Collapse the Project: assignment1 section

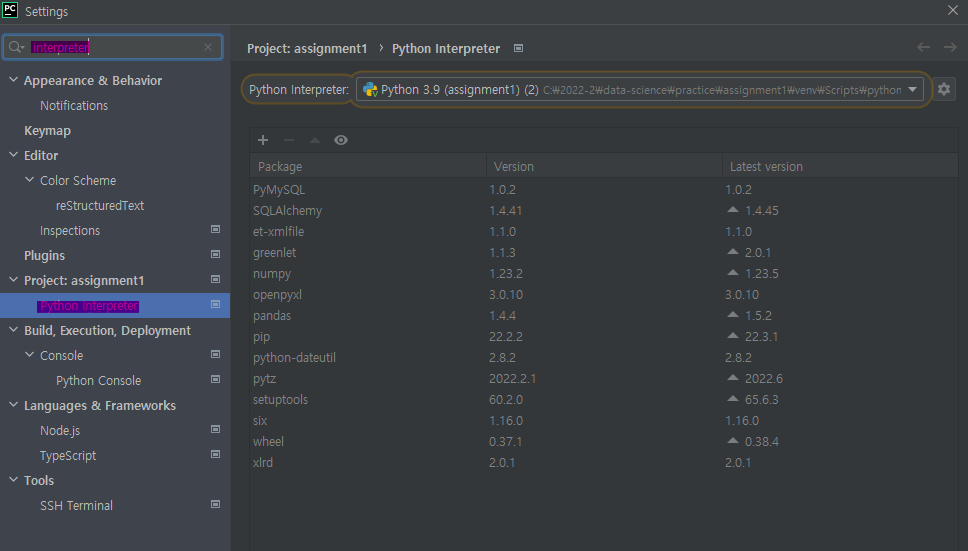pyautogui.click(x=14, y=280)
